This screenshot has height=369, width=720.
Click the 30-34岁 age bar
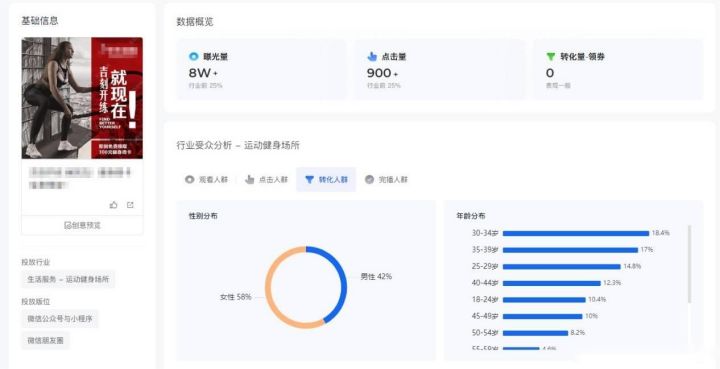pyautogui.click(x=576, y=233)
